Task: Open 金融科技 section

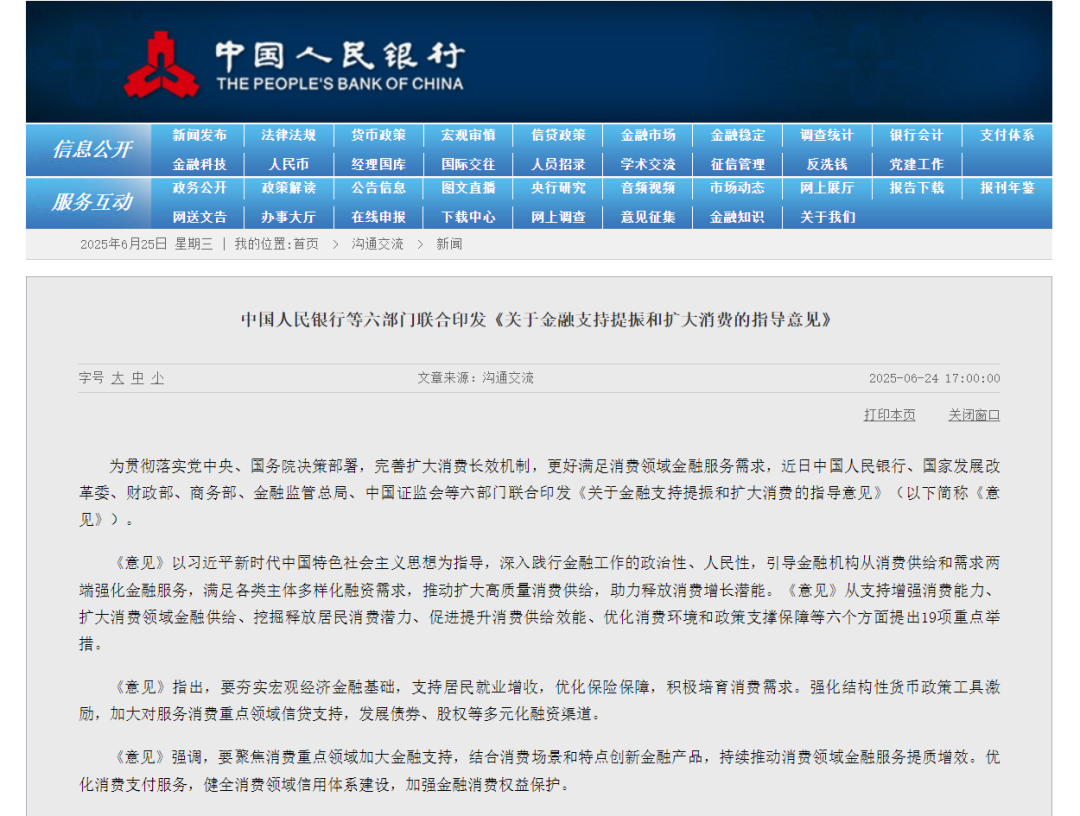Action: click(x=200, y=165)
